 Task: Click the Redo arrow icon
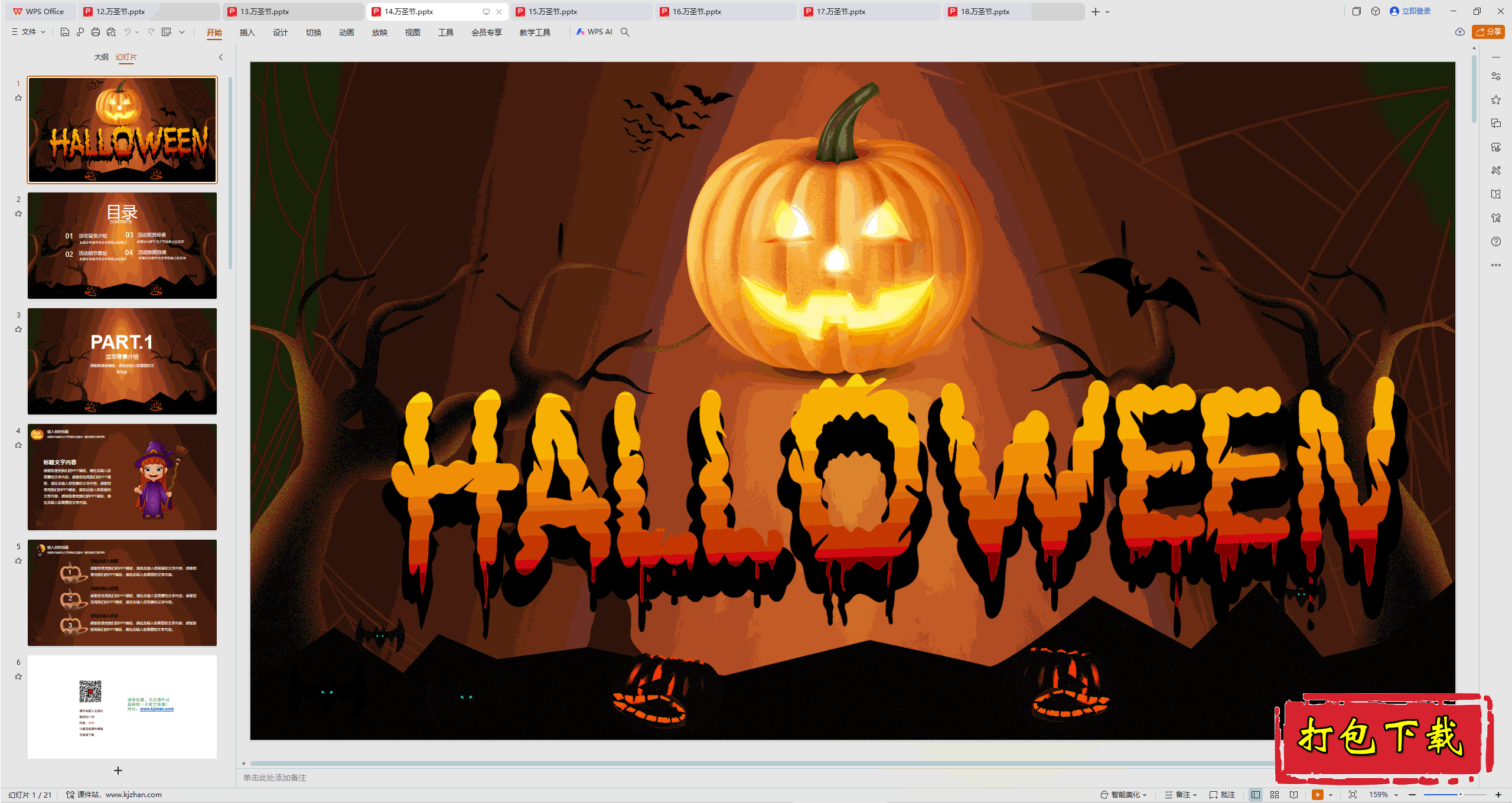[151, 32]
